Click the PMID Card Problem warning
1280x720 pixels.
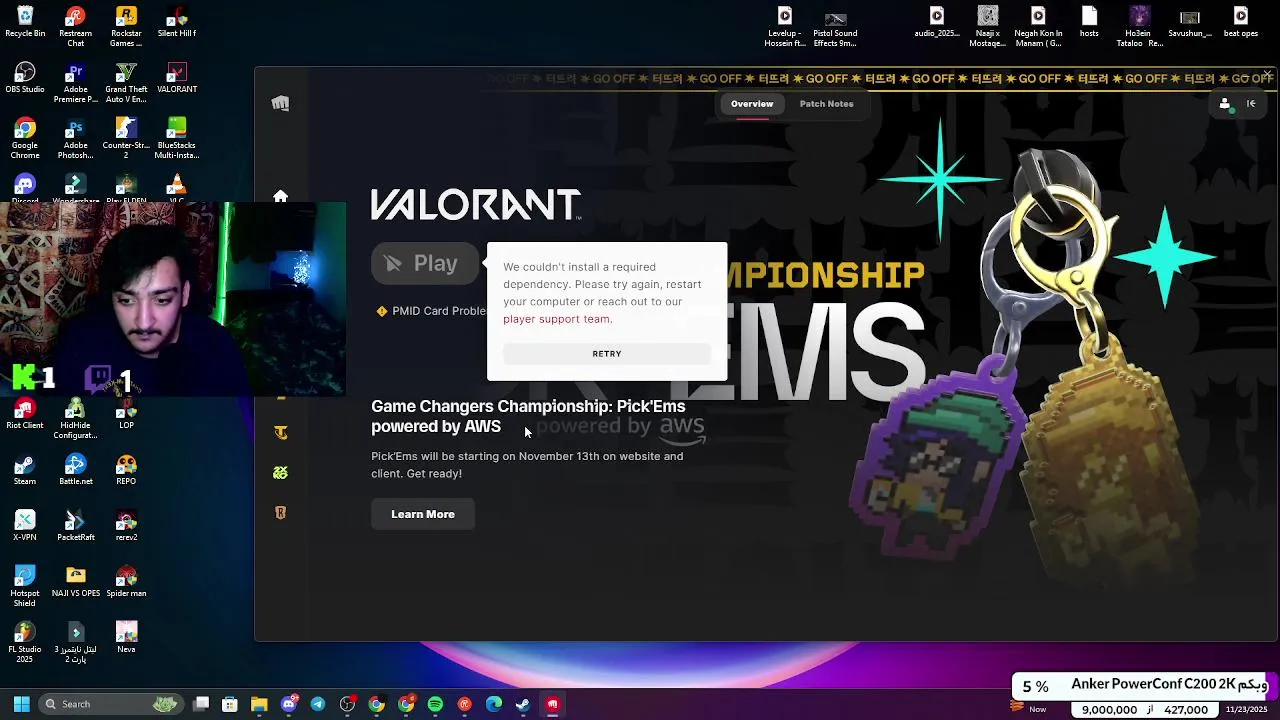pyautogui.click(x=432, y=311)
